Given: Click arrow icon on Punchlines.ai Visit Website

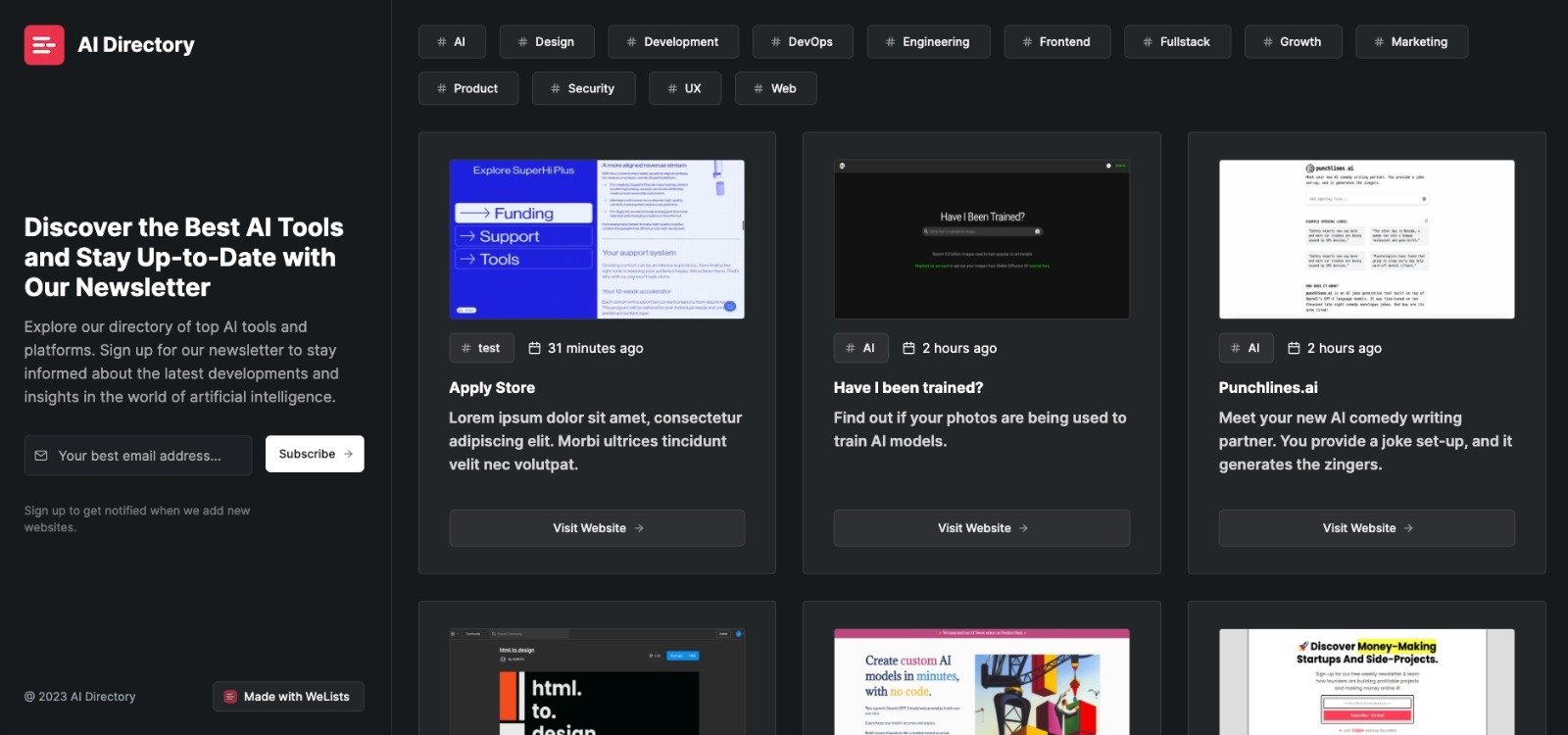Looking at the screenshot, I should coord(1408,528).
